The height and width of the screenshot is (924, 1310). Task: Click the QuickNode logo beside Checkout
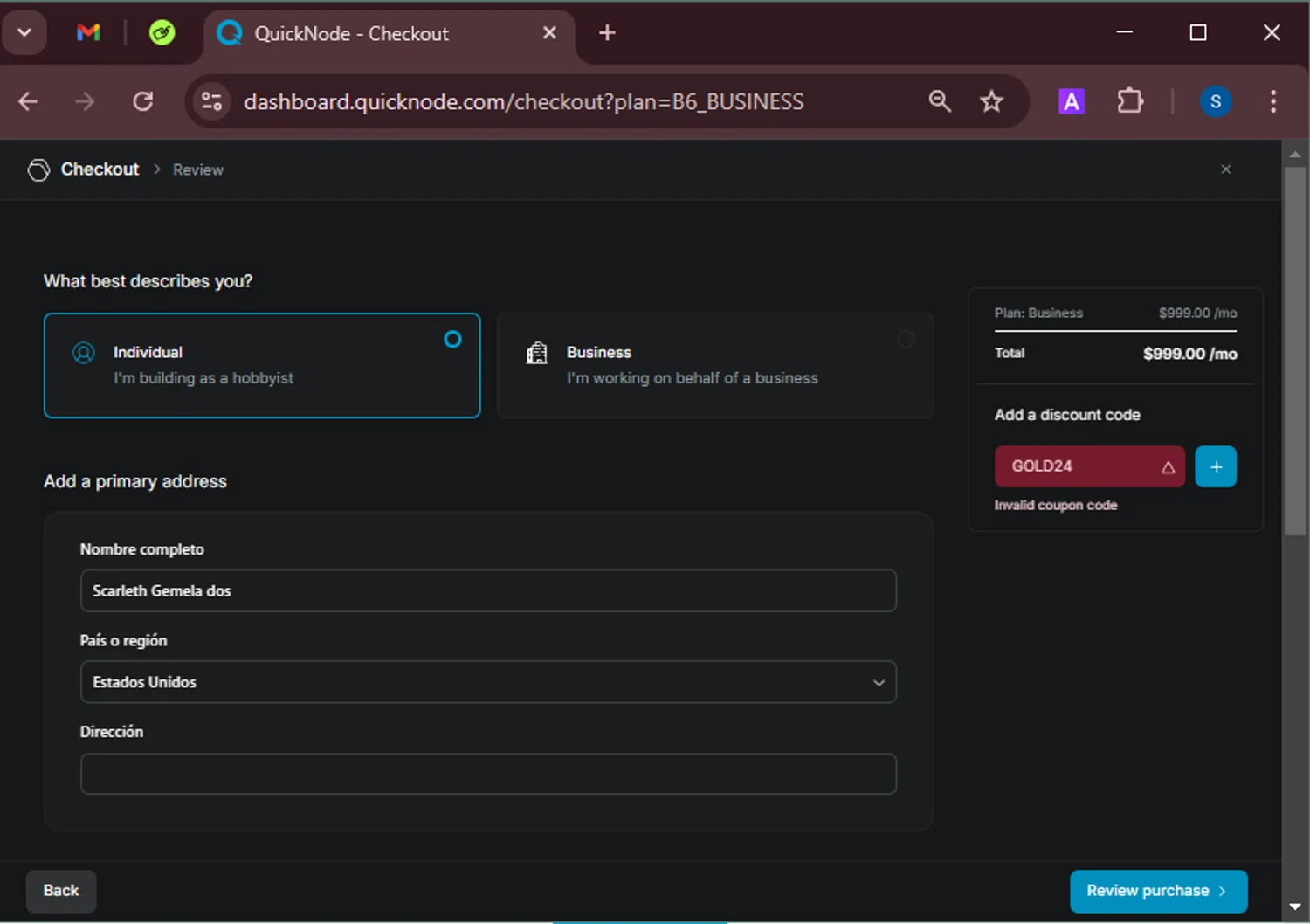click(38, 169)
